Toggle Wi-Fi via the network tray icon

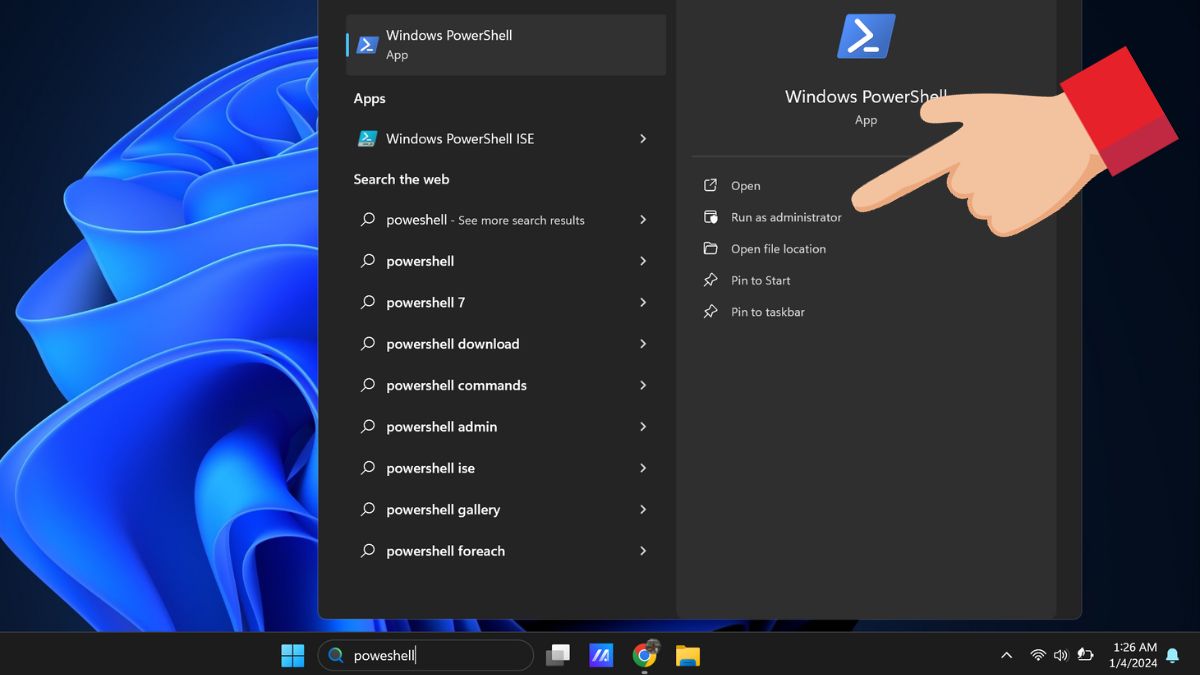point(1038,655)
